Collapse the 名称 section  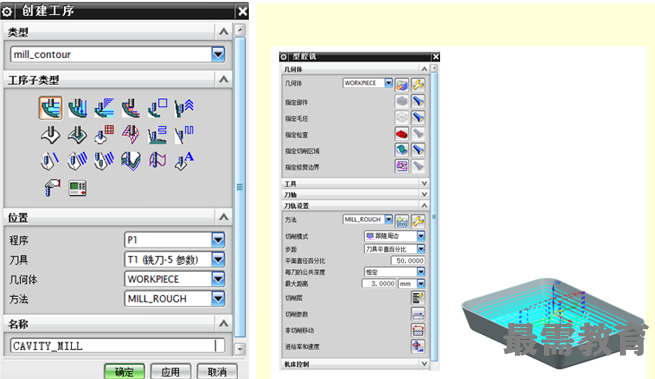(x=223, y=323)
